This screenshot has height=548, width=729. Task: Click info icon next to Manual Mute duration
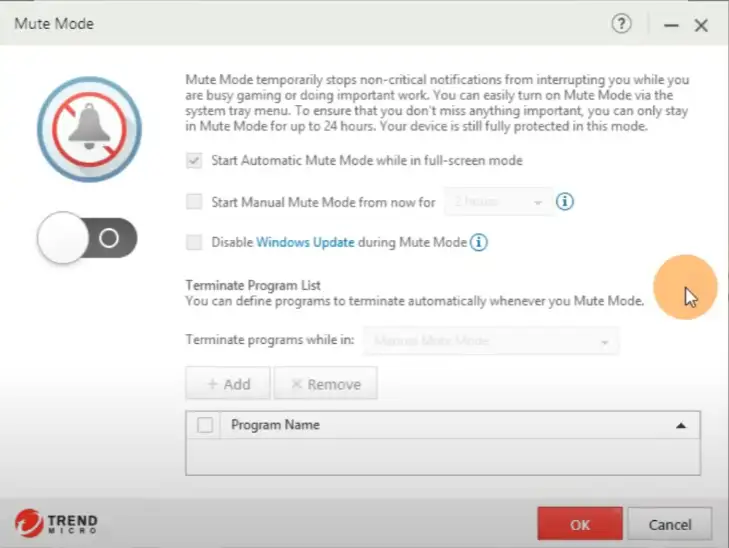point(564,202)
